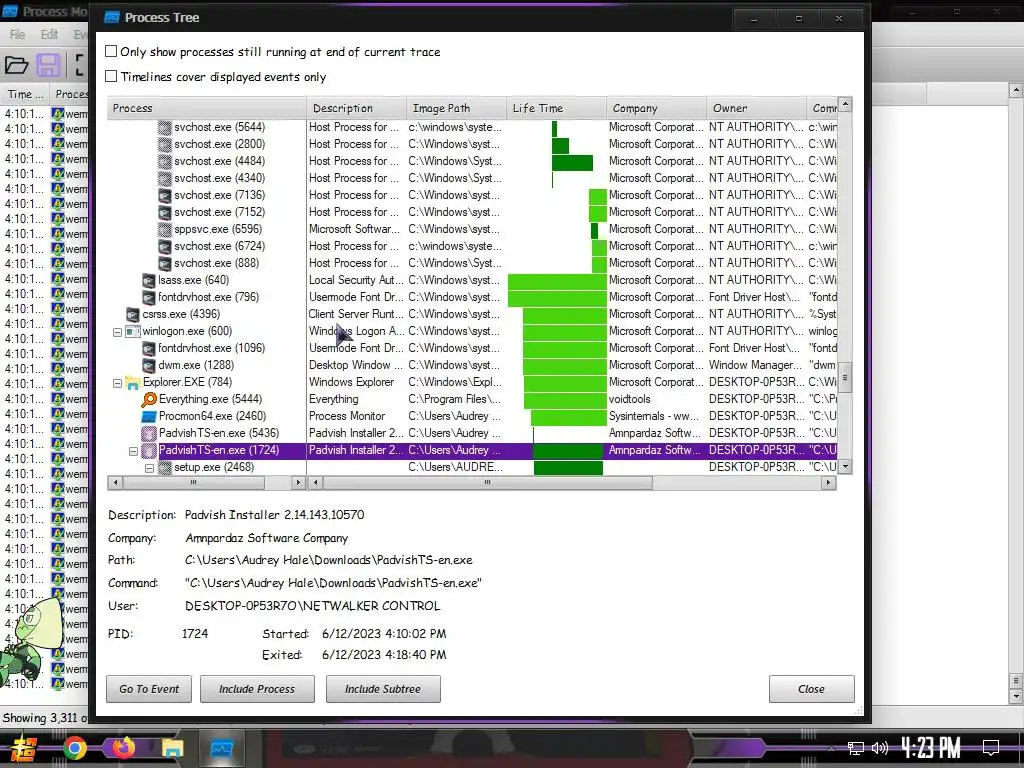Click the taskbar clock showing 4:23 PM
The image size is (1024, 768).
(931, 748)
